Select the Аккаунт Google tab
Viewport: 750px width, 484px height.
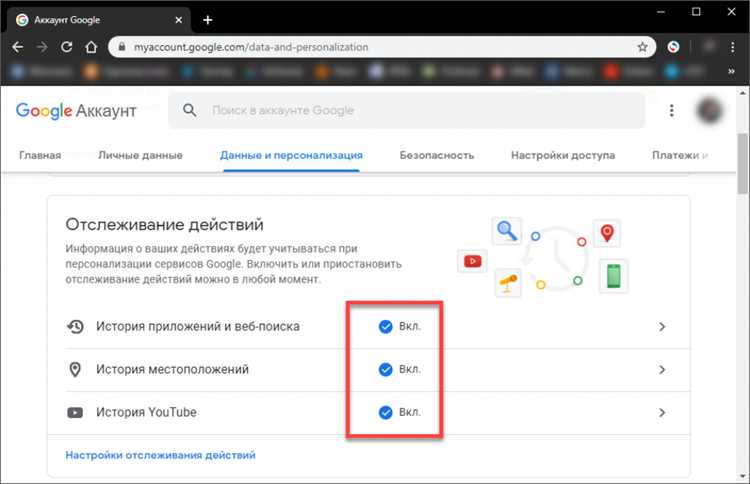pyautogui.click(x=98, y=20)
